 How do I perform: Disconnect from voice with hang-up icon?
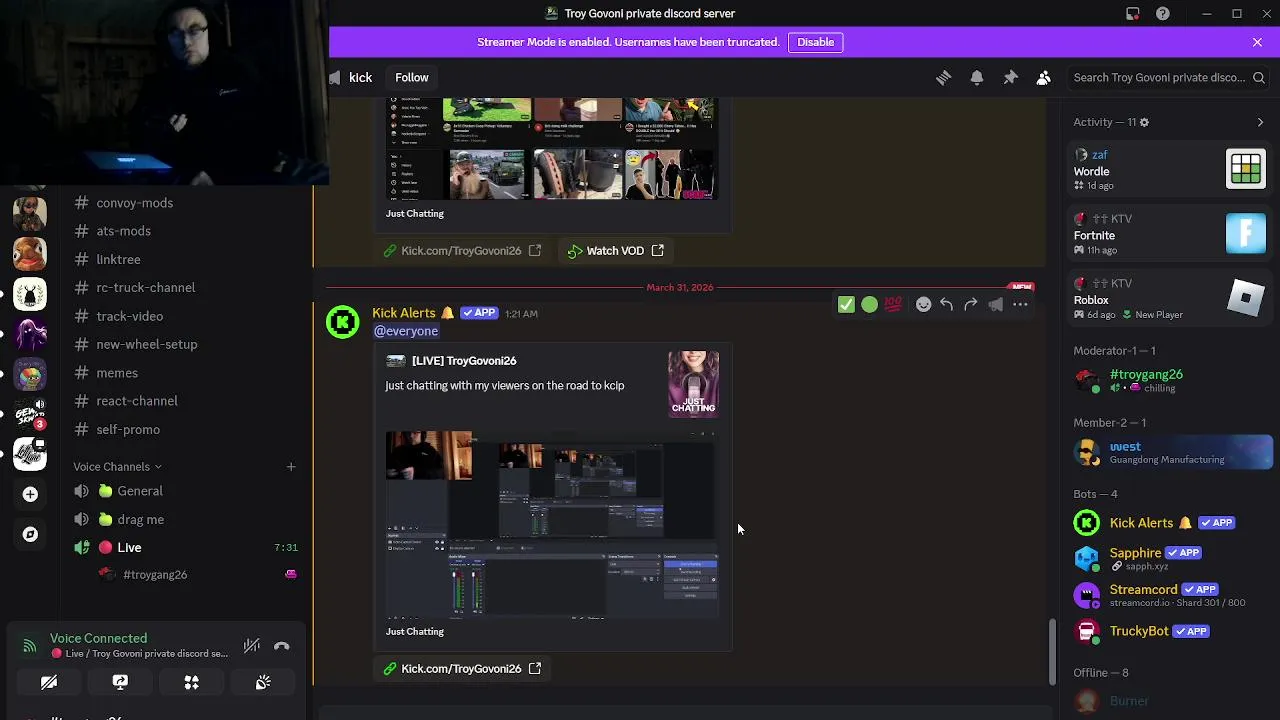282,646
